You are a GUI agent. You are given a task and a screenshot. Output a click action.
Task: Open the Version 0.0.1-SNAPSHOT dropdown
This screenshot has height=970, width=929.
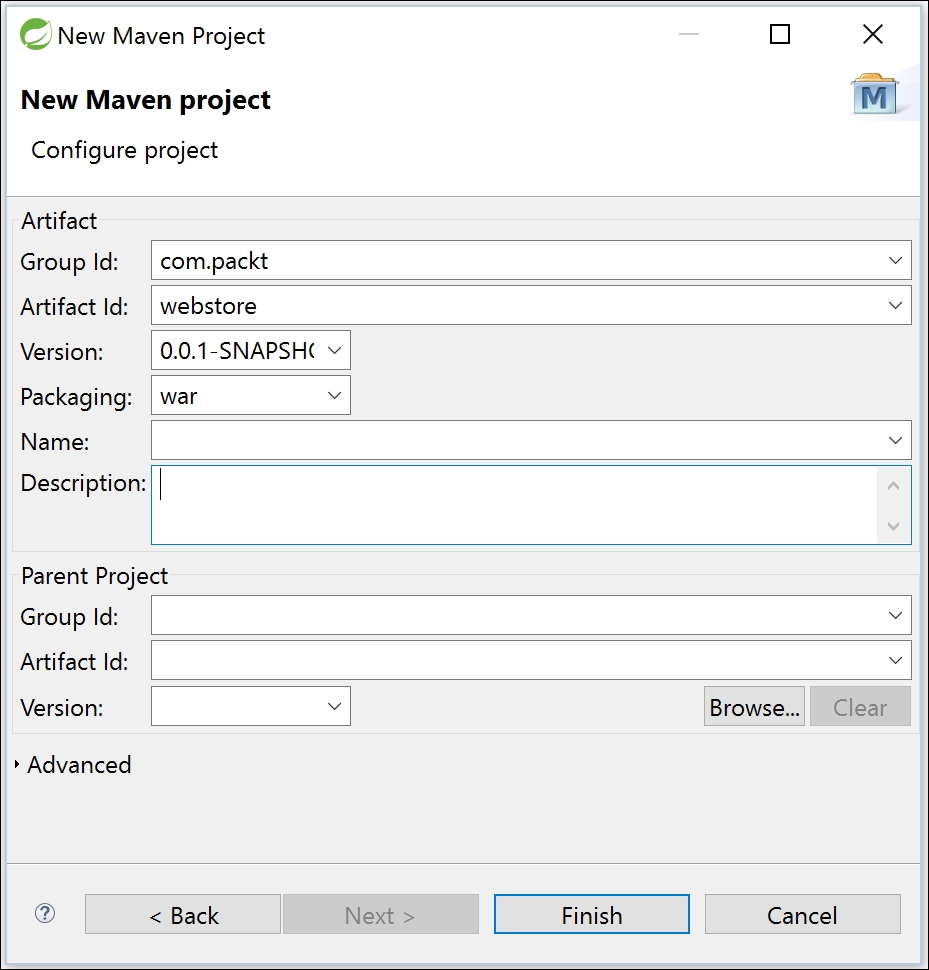334,351
